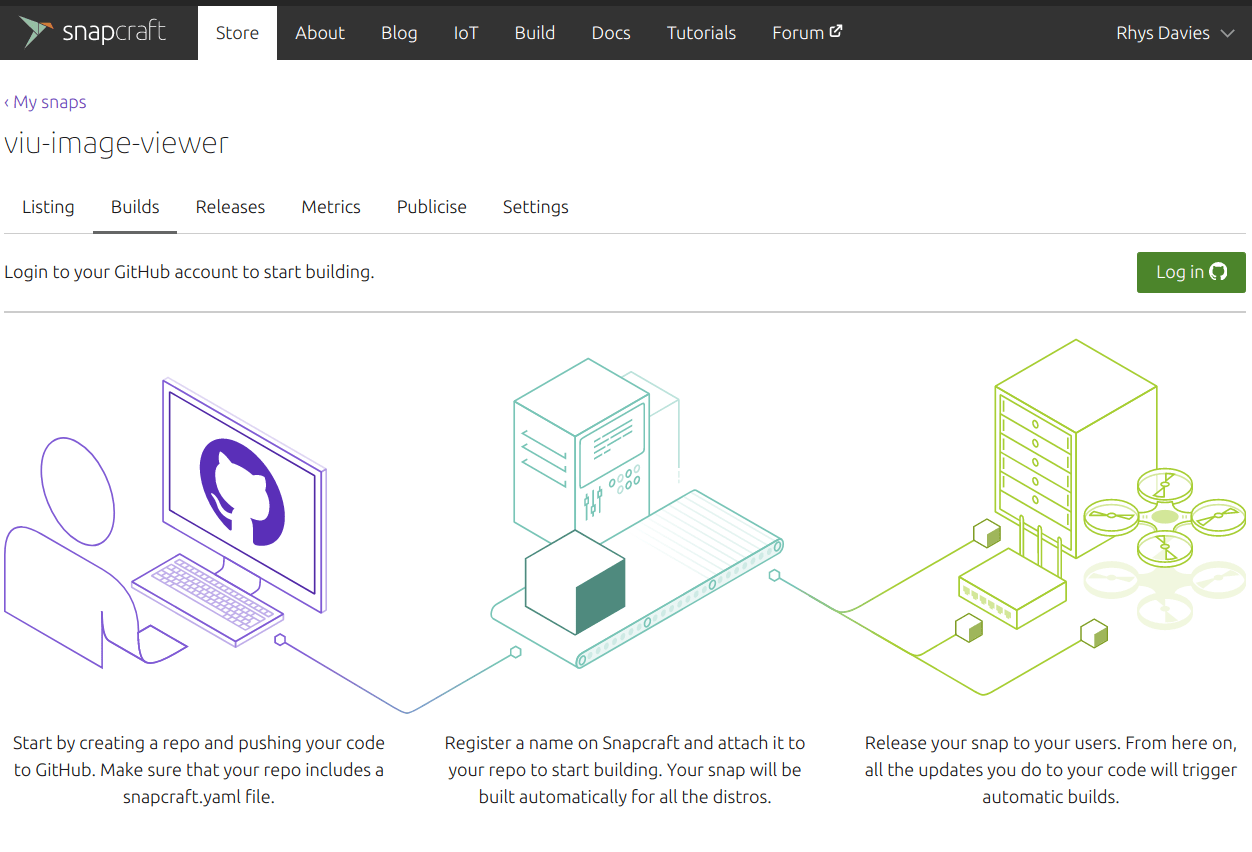Switch to the Publicise tab
Image resolution: width=1252 pixels, height=852 pixels.
tap(432, 207)
